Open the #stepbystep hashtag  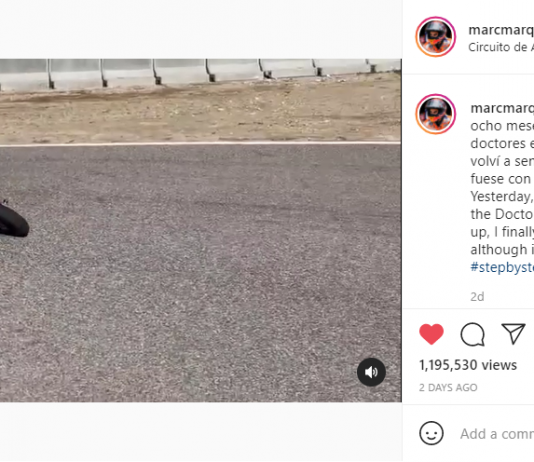502,267
